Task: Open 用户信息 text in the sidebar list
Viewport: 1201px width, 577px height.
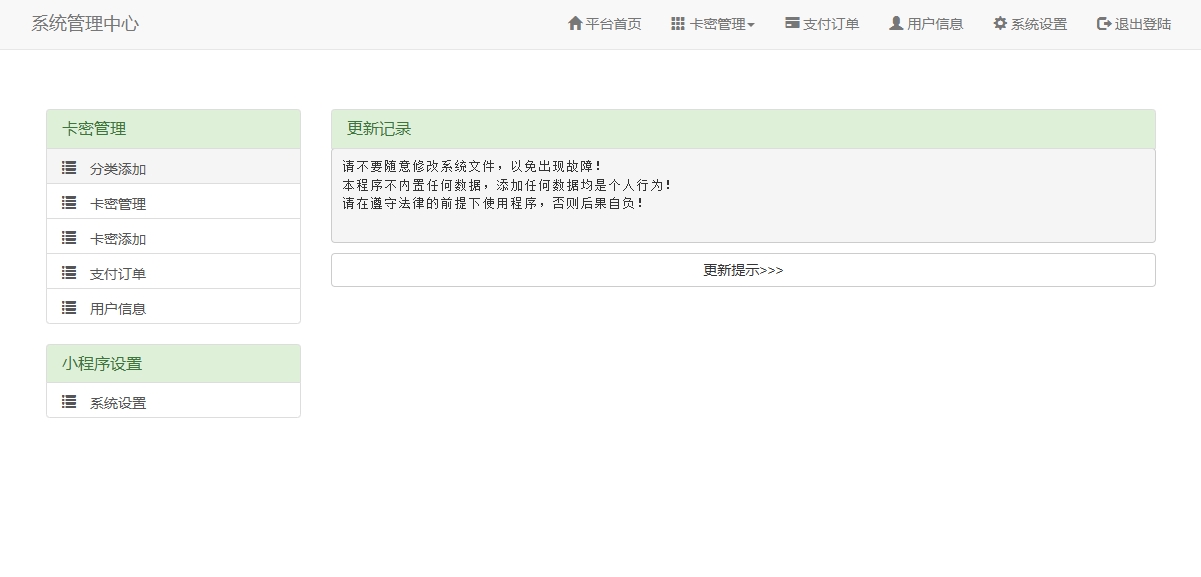Action: (x=118, y=309)
